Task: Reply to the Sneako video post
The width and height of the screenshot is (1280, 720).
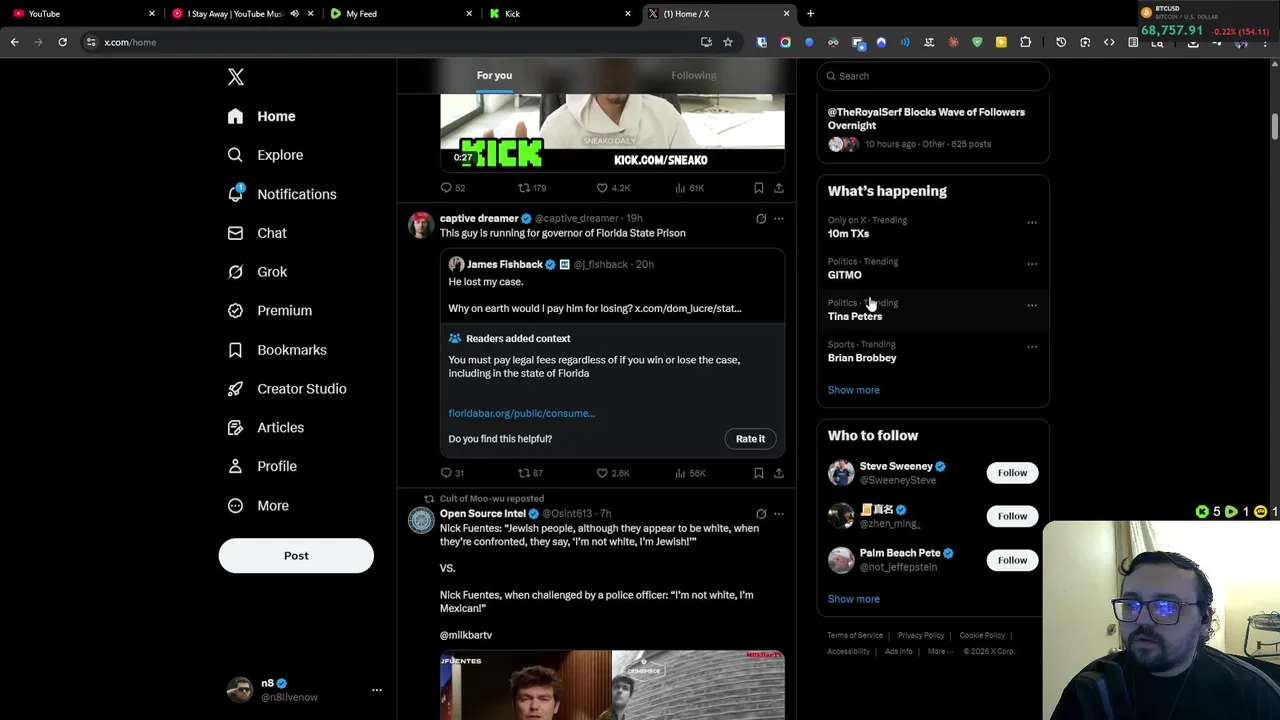Action: point(453,188)
